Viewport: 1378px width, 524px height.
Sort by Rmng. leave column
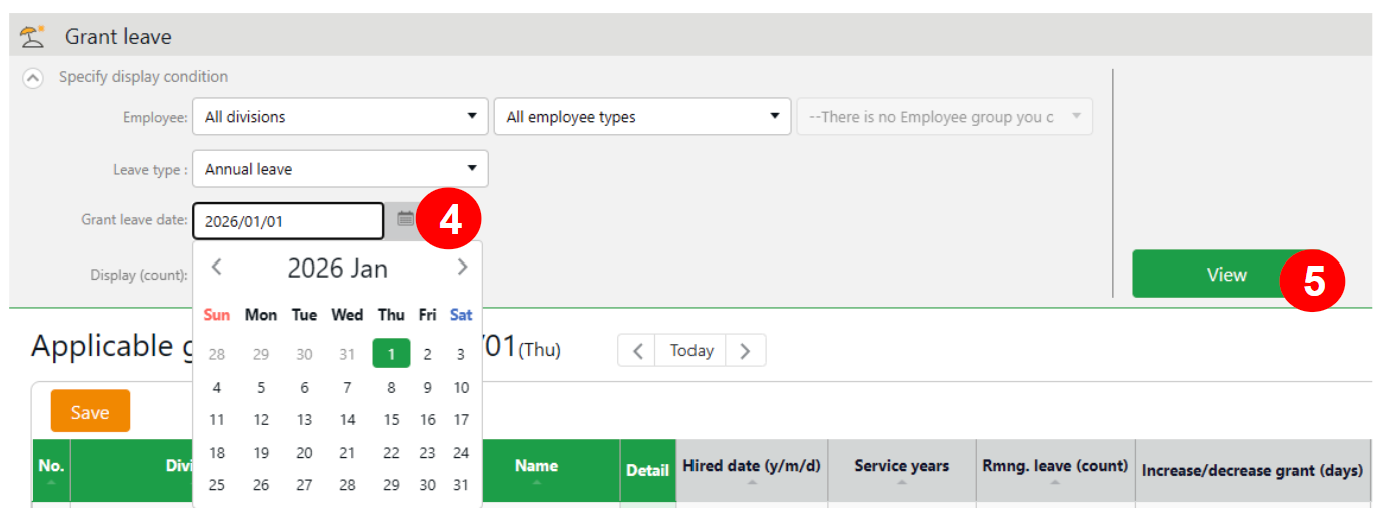(x=1053, y=470)
